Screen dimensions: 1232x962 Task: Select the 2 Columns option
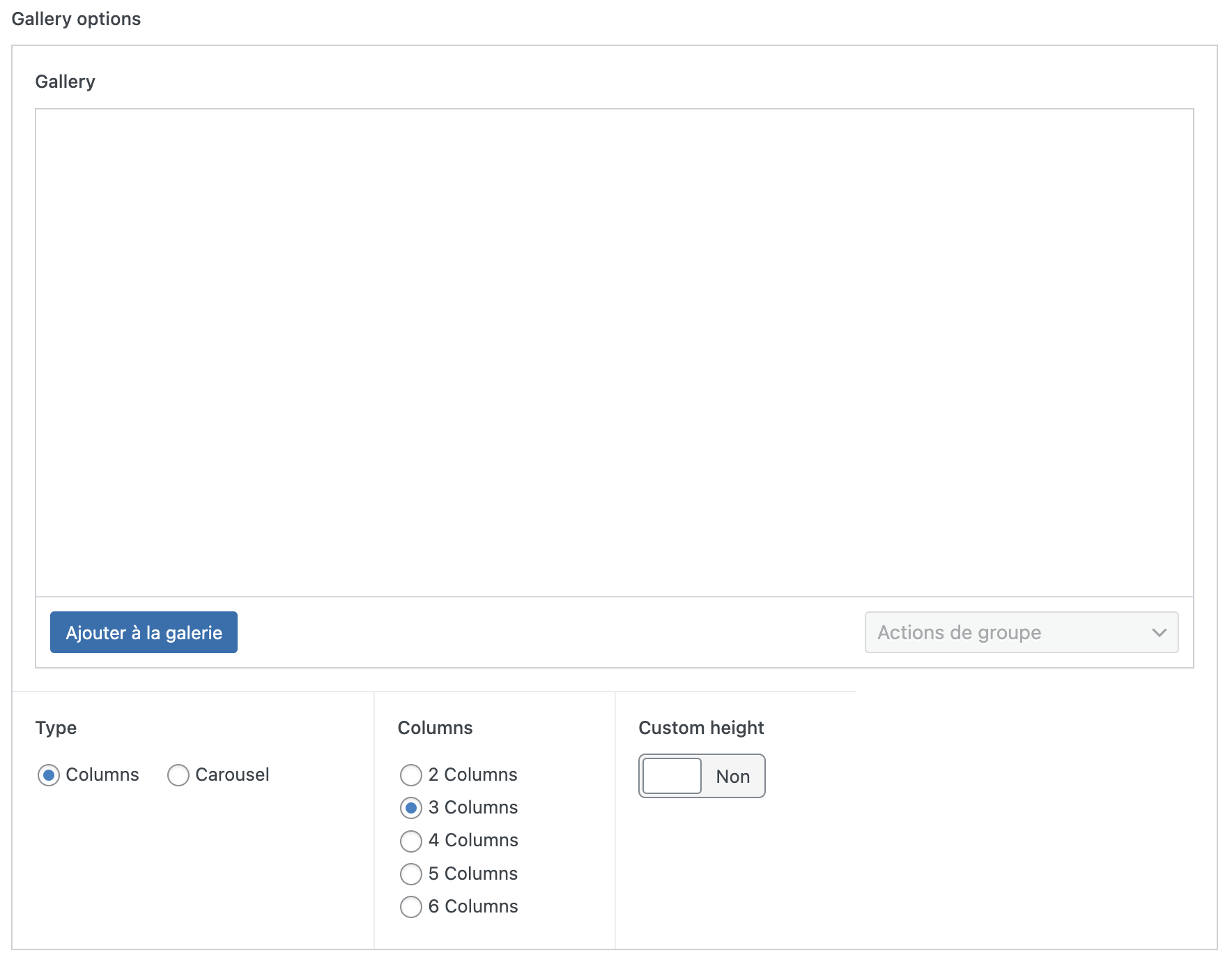[411, 775]
